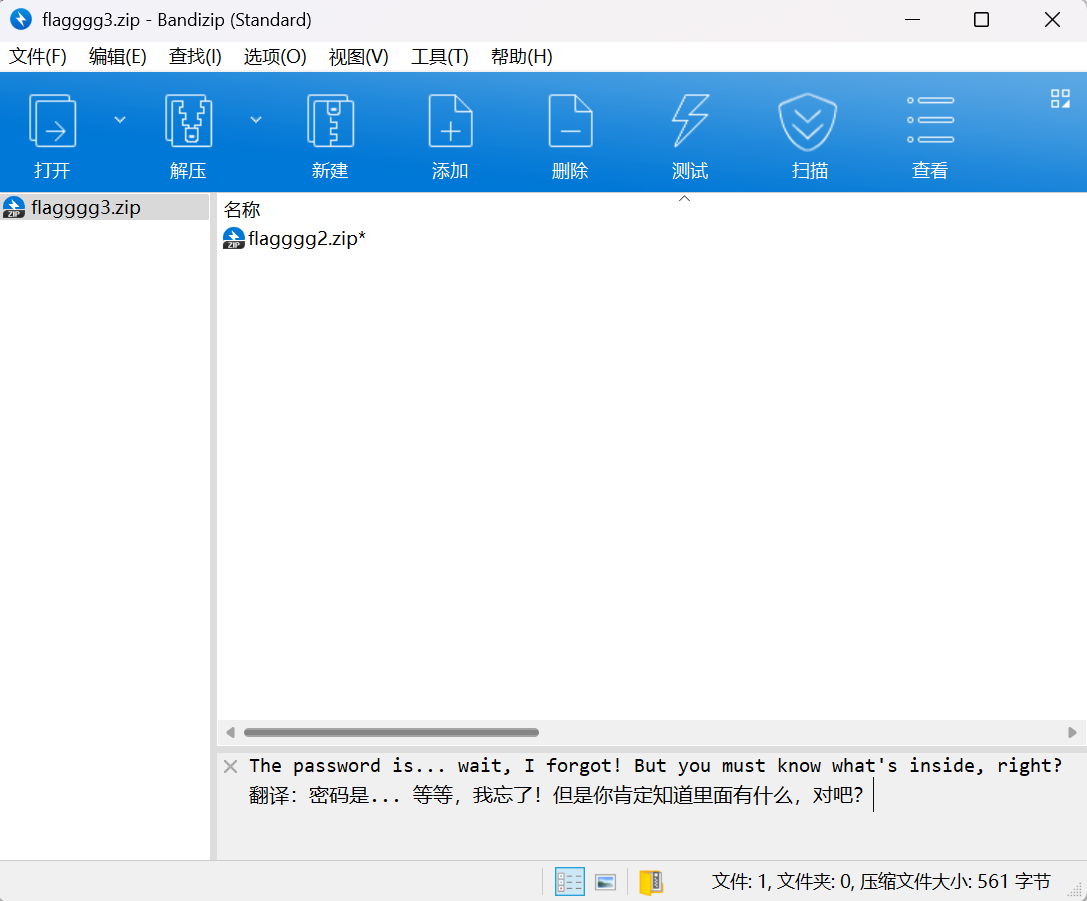Screen dimensions: 1087x901
Task: Click the horizontal scrollbar thumb in file list
Action: coord(390,732)
